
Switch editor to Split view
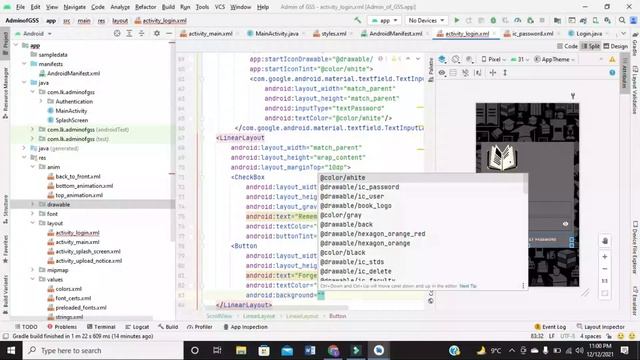(x=590, y=46)
